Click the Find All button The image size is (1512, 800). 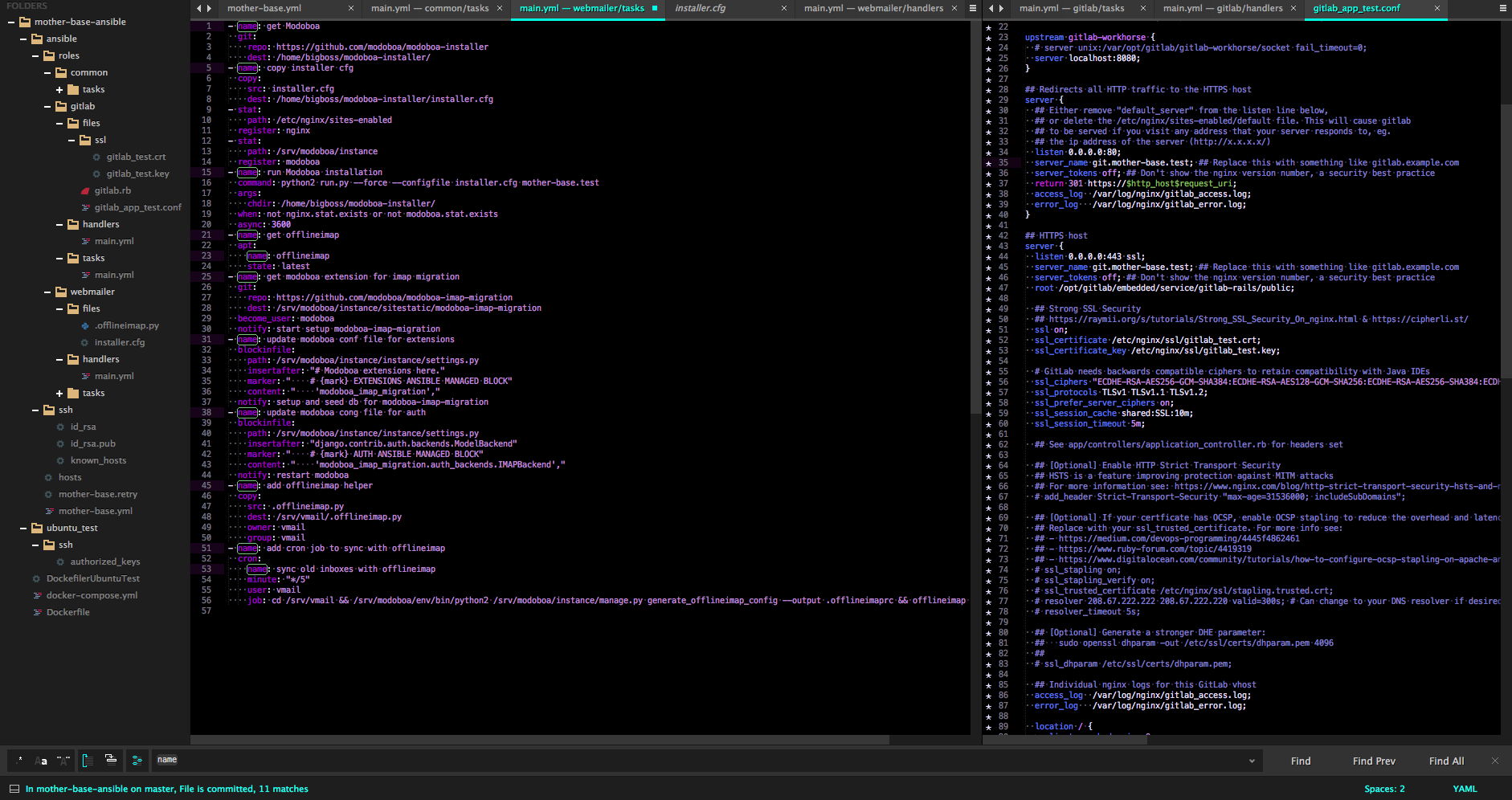[x=1446, y=761]
